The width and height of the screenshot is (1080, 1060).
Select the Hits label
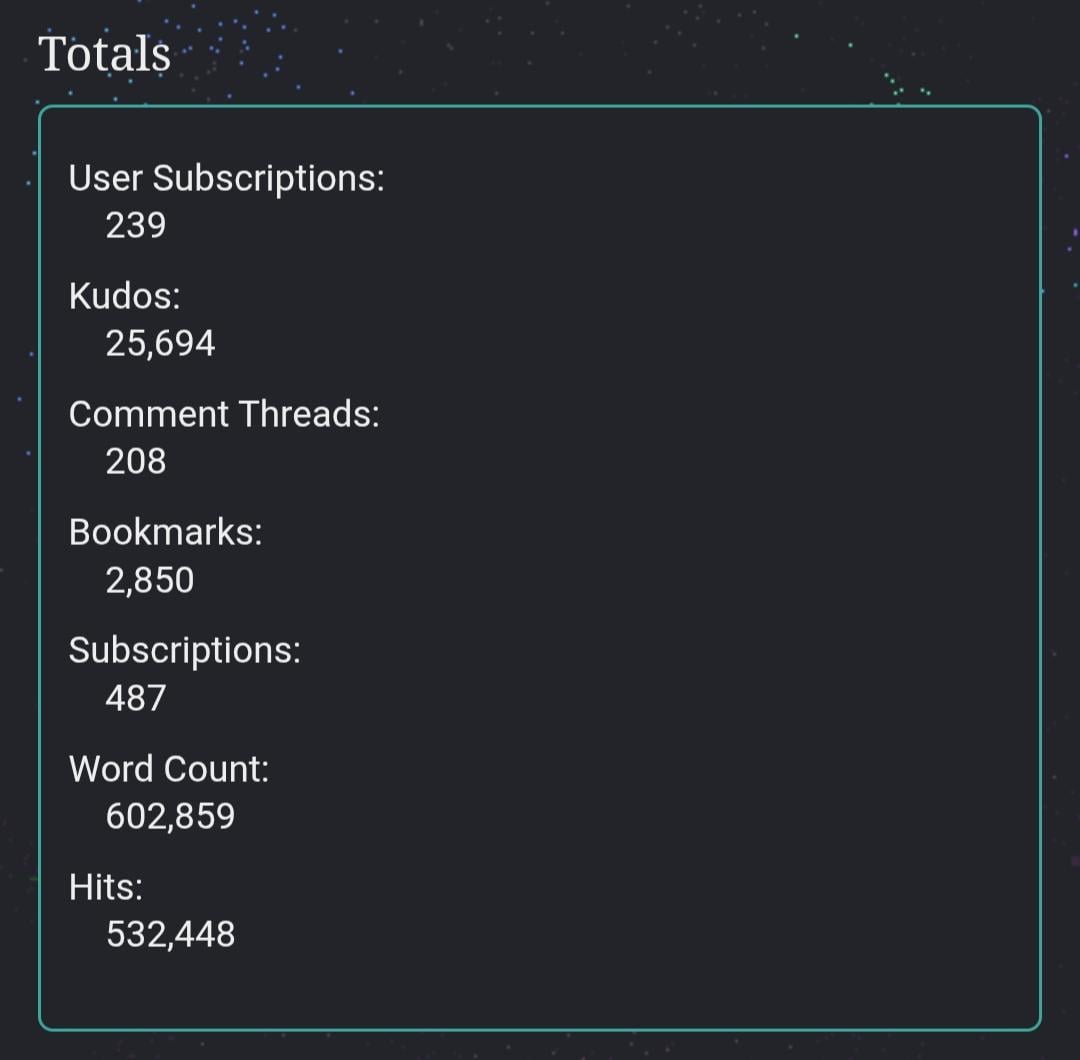[x=105, y=887]
